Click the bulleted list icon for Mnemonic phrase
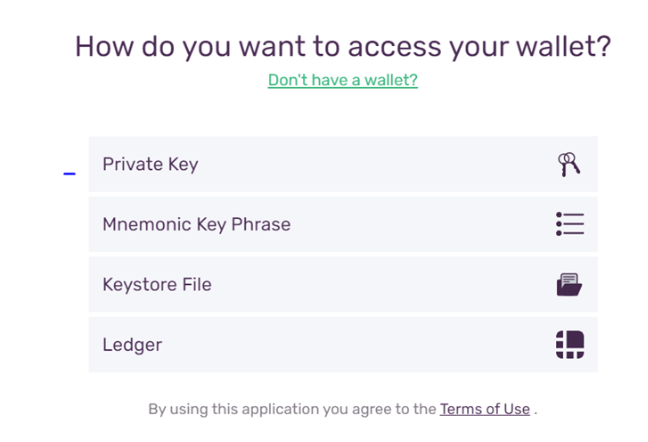 tap(570, 224)
